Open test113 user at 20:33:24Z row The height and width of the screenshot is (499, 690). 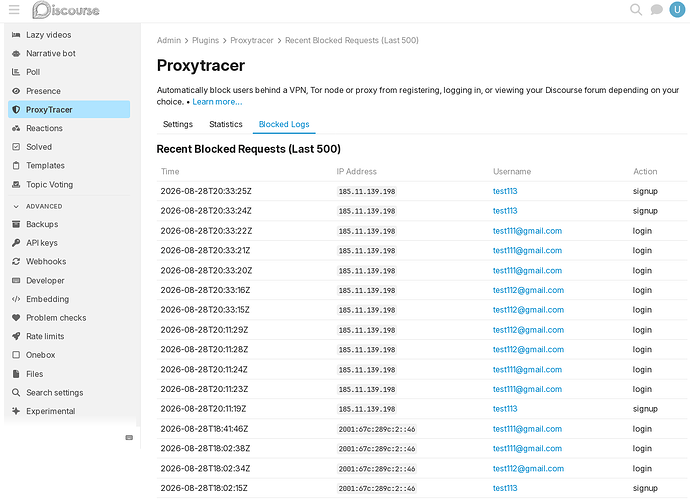coord(505,211)
